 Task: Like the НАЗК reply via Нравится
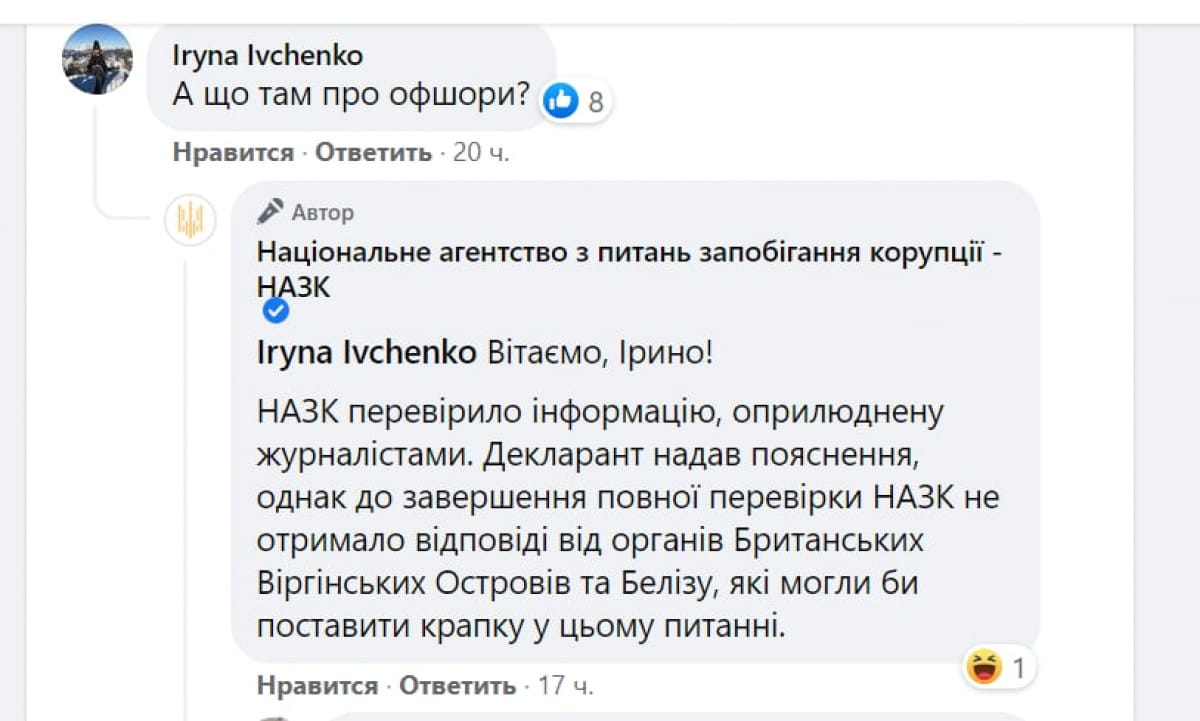[317, 686]
